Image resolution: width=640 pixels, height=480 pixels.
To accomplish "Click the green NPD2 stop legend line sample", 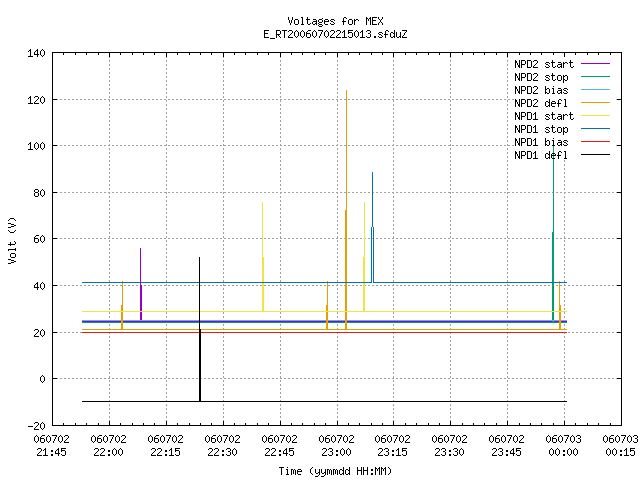I will point(596,77).
